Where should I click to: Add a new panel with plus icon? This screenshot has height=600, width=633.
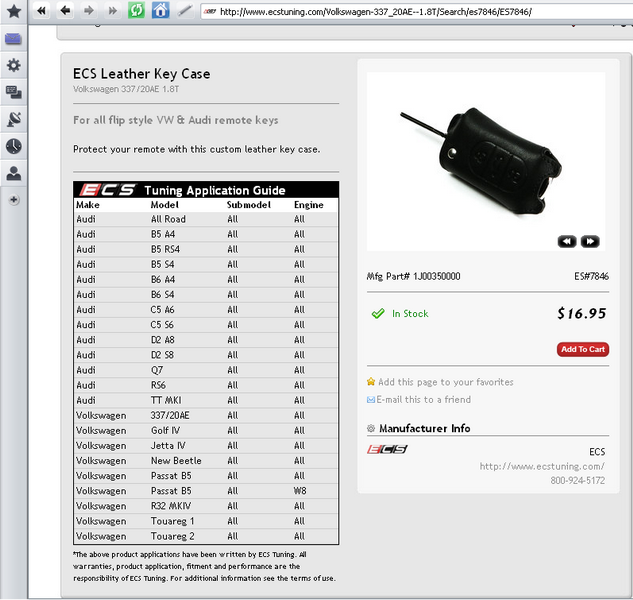tap(14, 200)
